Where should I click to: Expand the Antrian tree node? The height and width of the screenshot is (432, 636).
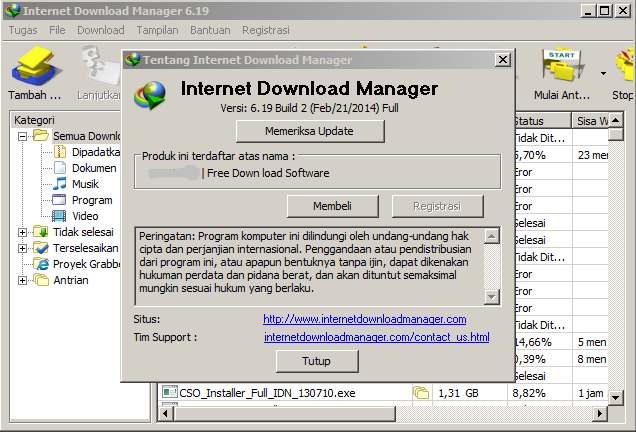pyautogui.click(x=23, y=280)
